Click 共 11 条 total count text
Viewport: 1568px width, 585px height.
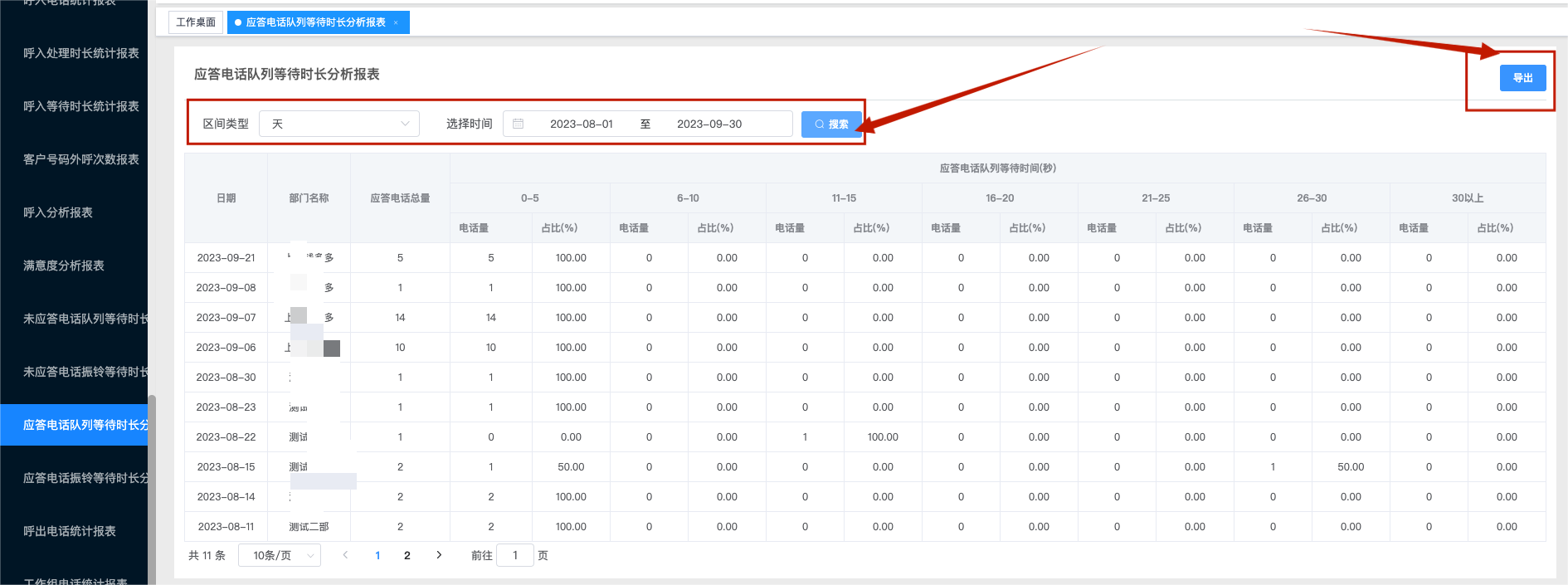click(x=207, y=555)
